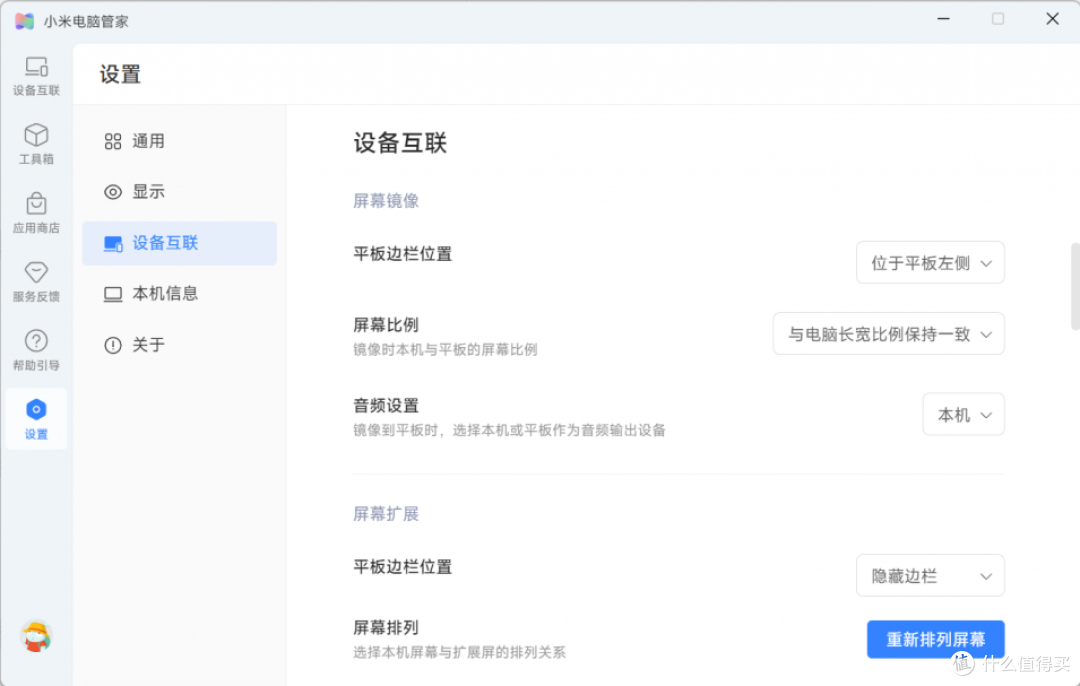
Task: Select the 显示 settings category
Action: point(179,191)
